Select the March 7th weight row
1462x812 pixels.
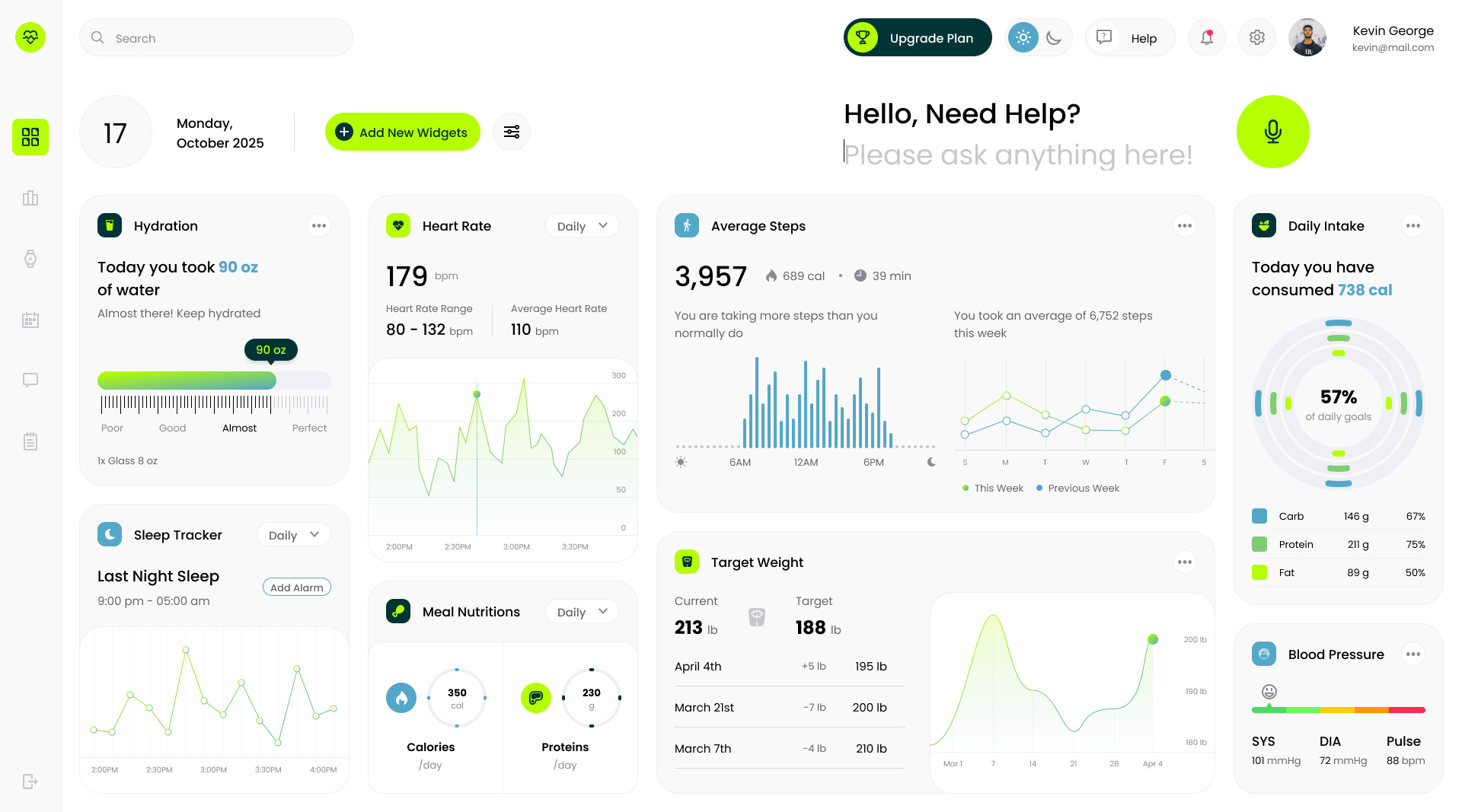[790, 748]
